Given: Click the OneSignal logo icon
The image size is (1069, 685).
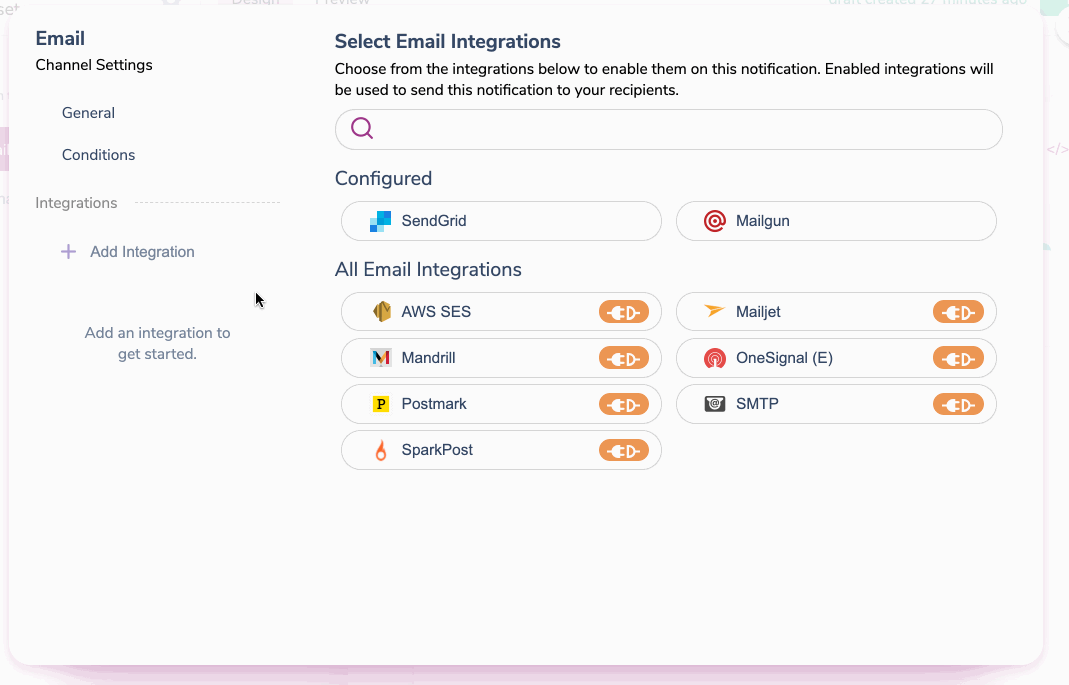Looking at the screenshot, I should coord(714,358).
